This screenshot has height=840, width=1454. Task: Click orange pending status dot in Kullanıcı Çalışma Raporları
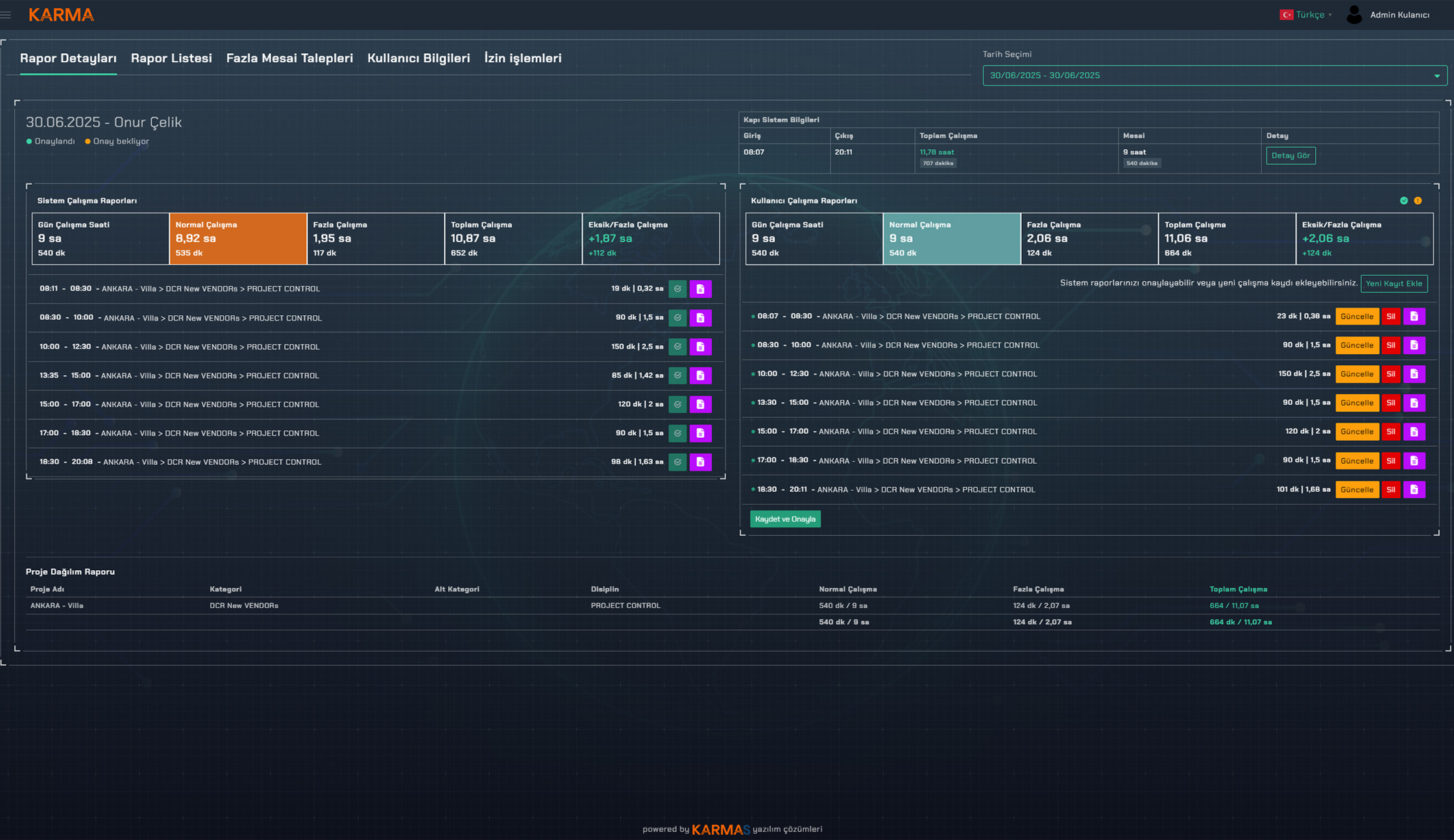1418,200
